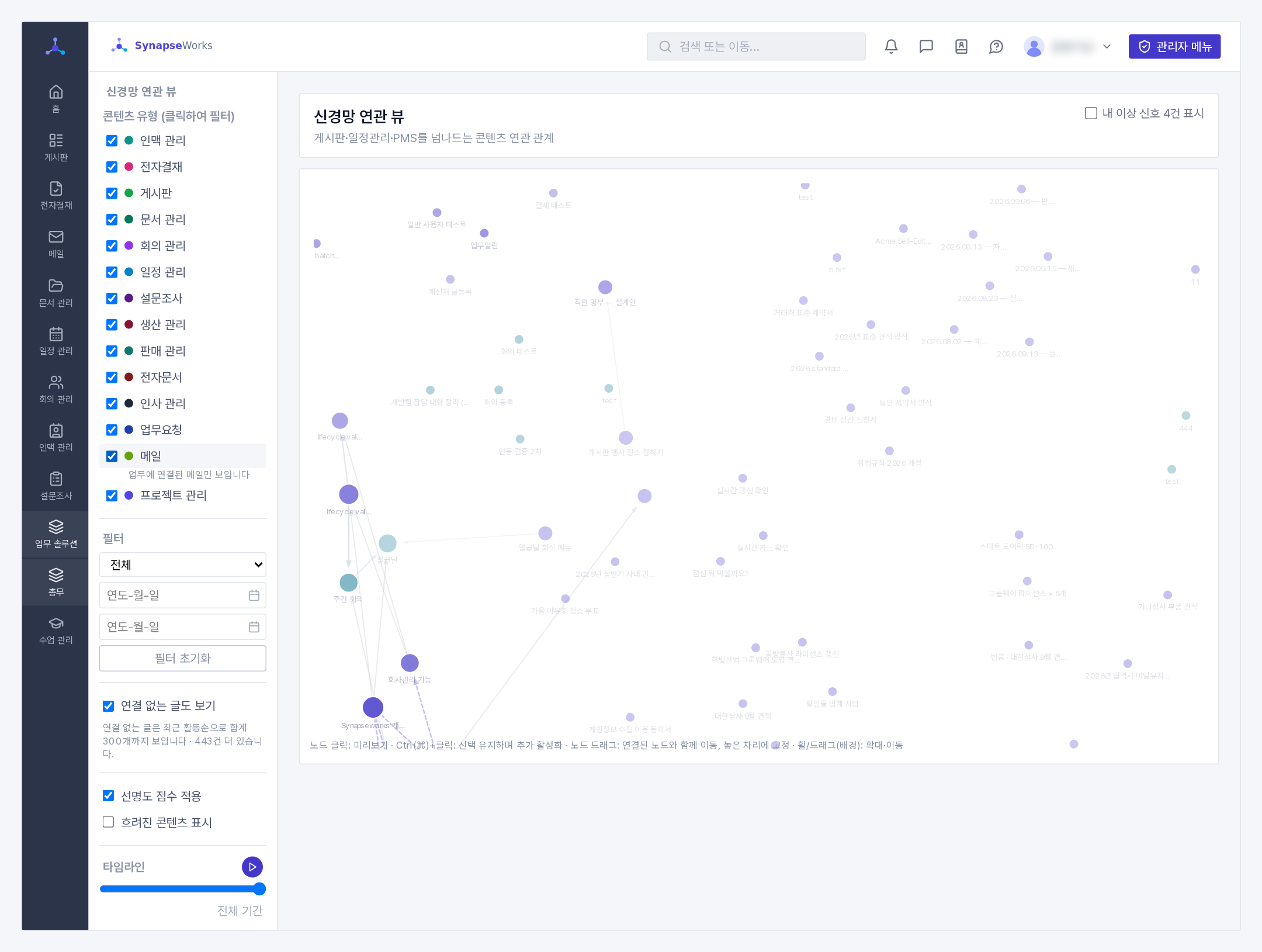Open 일정 관리 sidebar icon

[56, 341]
